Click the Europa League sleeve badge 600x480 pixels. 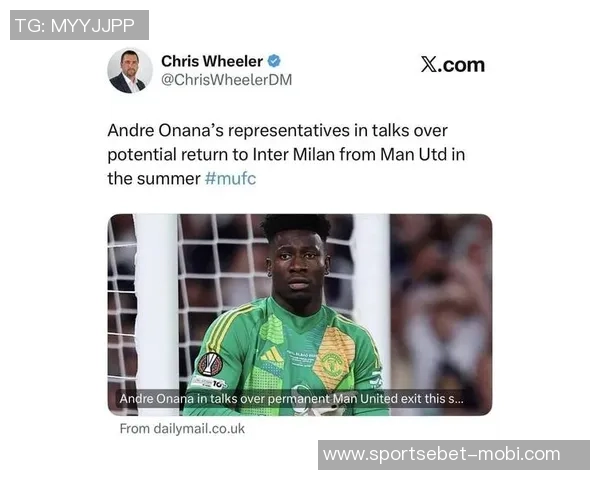(210, 364)
